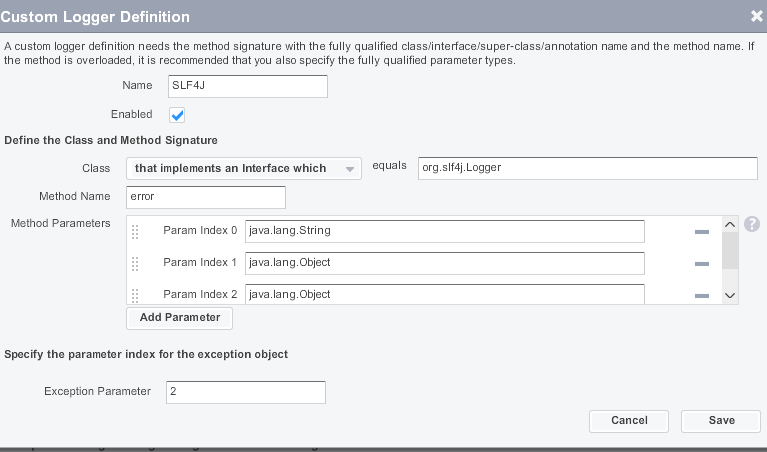Edit Param Index 0 java.lang.String field
The width and height of the screenshot is (767, 452).
coord(444,231)
